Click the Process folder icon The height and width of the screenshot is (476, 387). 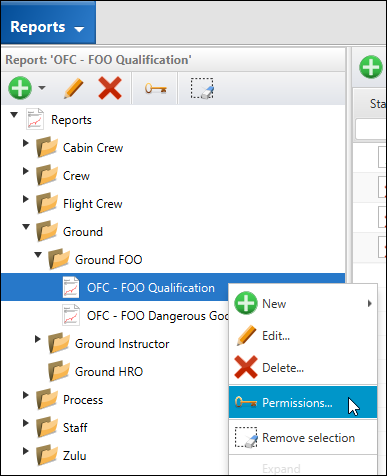coord(47,399)
